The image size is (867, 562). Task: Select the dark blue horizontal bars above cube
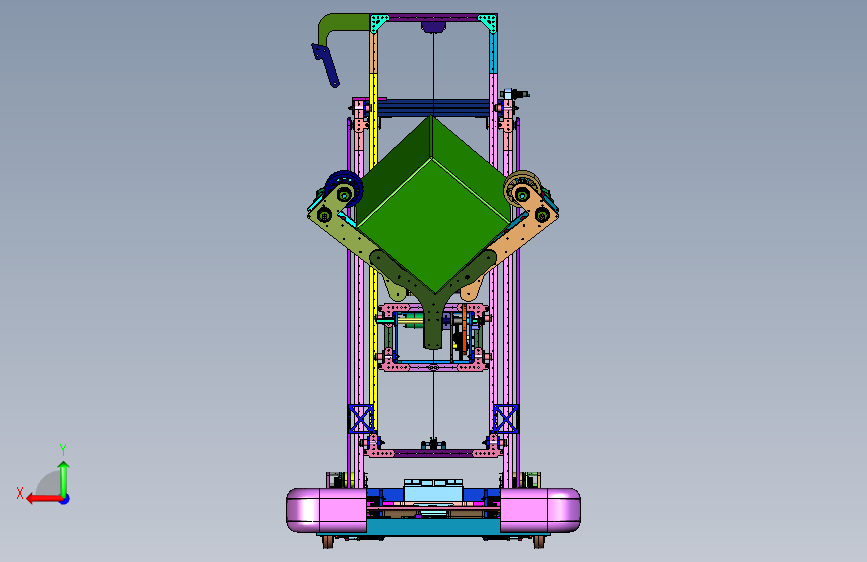[433, 108]
